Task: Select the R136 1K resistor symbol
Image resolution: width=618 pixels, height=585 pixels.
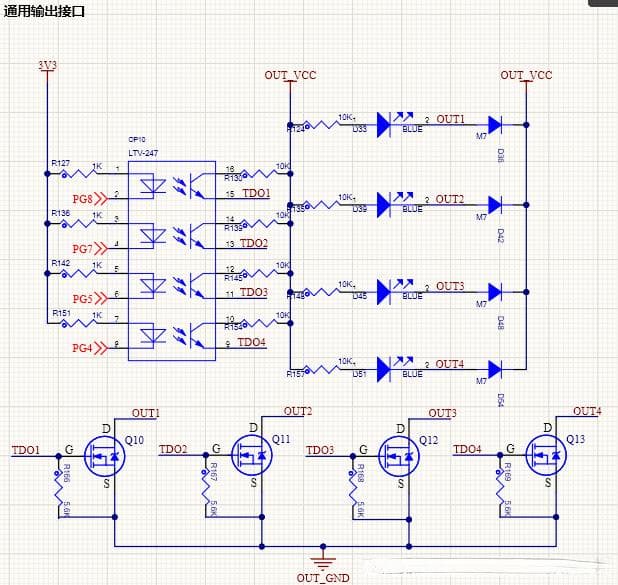Action: click(79, 223)
